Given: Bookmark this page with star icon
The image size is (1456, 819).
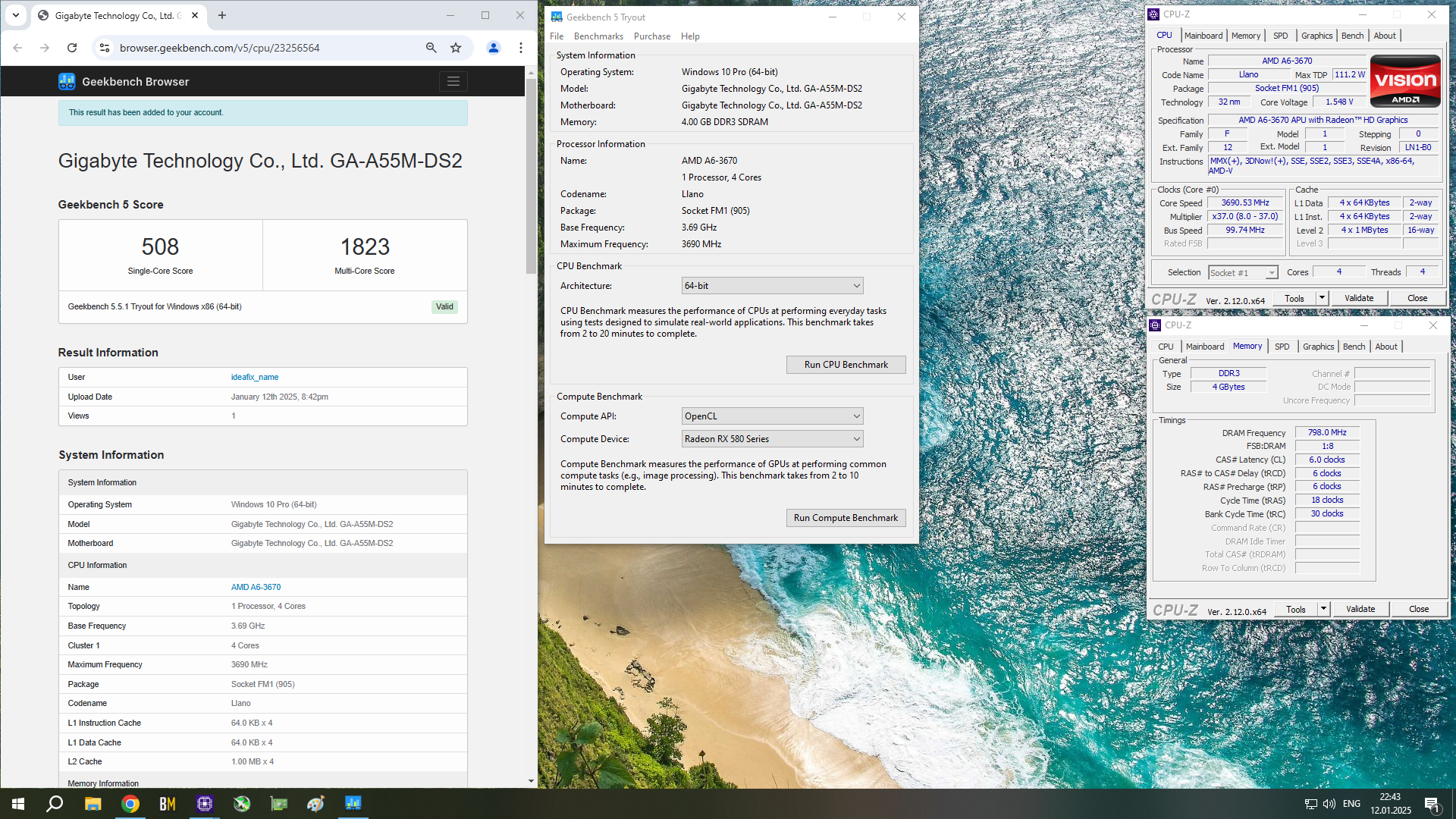Looking at the screenshot, I should tap(456, 48).
